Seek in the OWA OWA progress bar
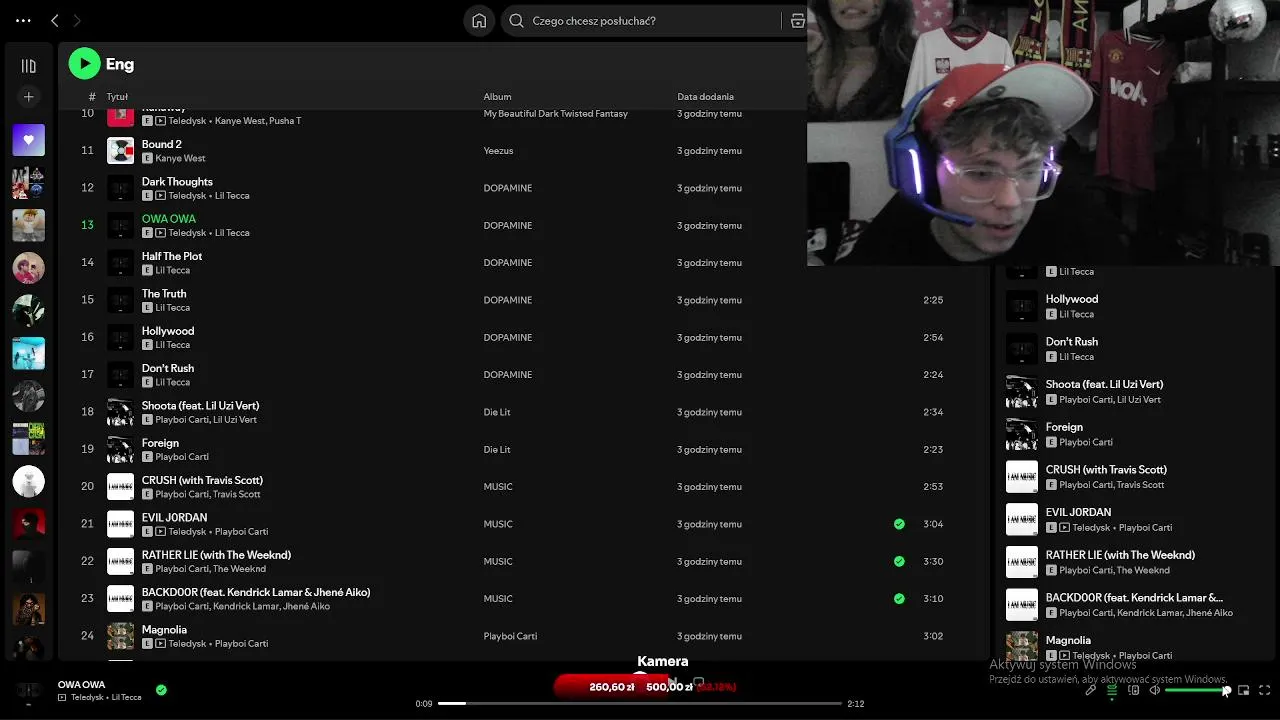Viewport: 1280px width, 720px height. 640,703
